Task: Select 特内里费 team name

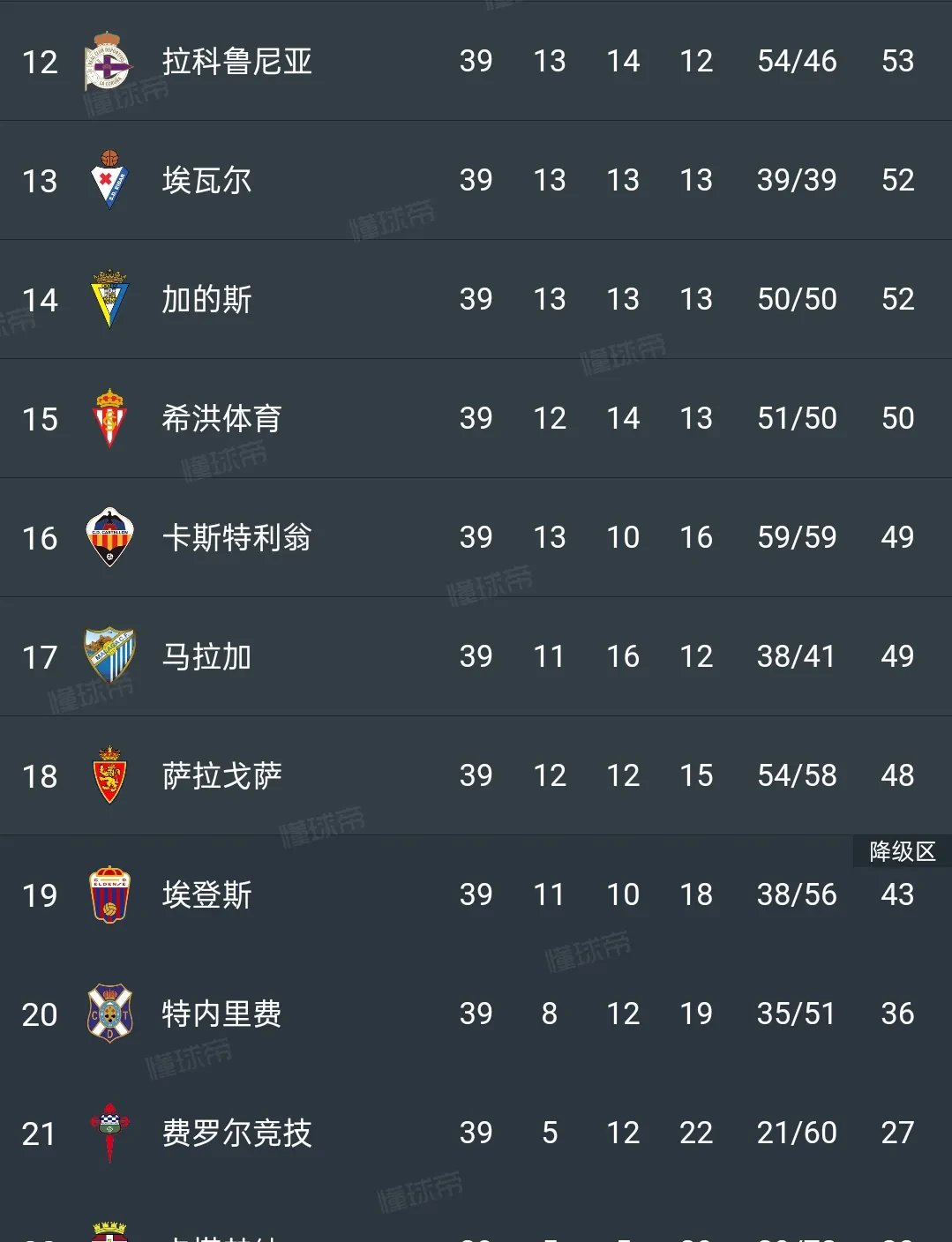Action: click(221, 1014)
